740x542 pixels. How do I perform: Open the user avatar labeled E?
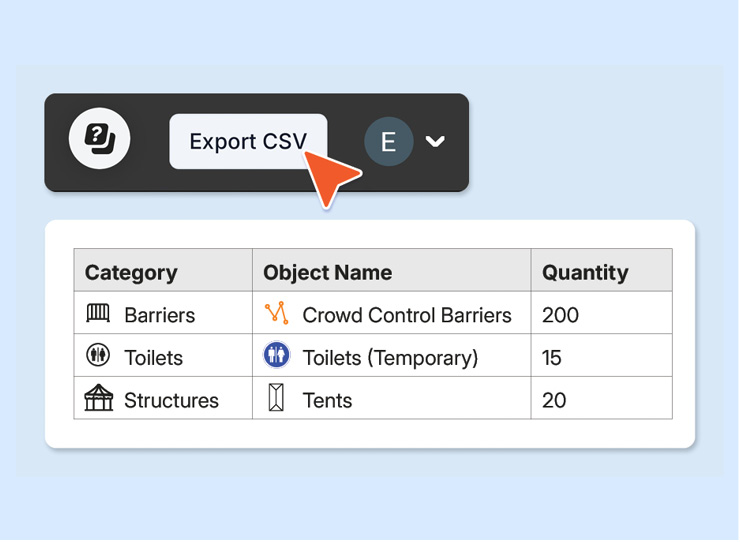coord(388,141)
